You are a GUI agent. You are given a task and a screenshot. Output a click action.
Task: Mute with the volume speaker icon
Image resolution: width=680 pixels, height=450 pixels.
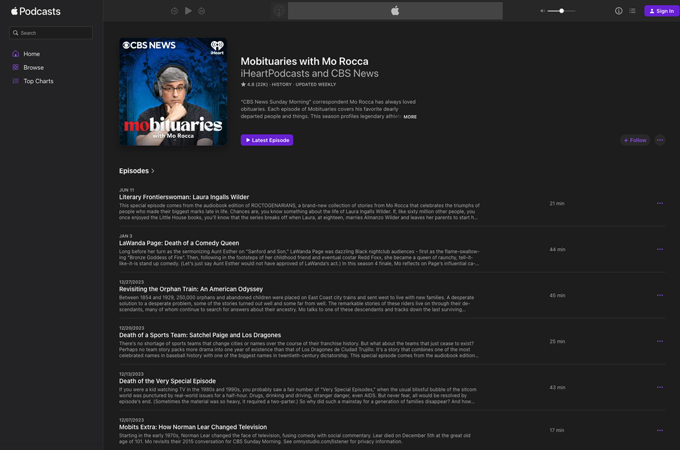tap(542, 11)
